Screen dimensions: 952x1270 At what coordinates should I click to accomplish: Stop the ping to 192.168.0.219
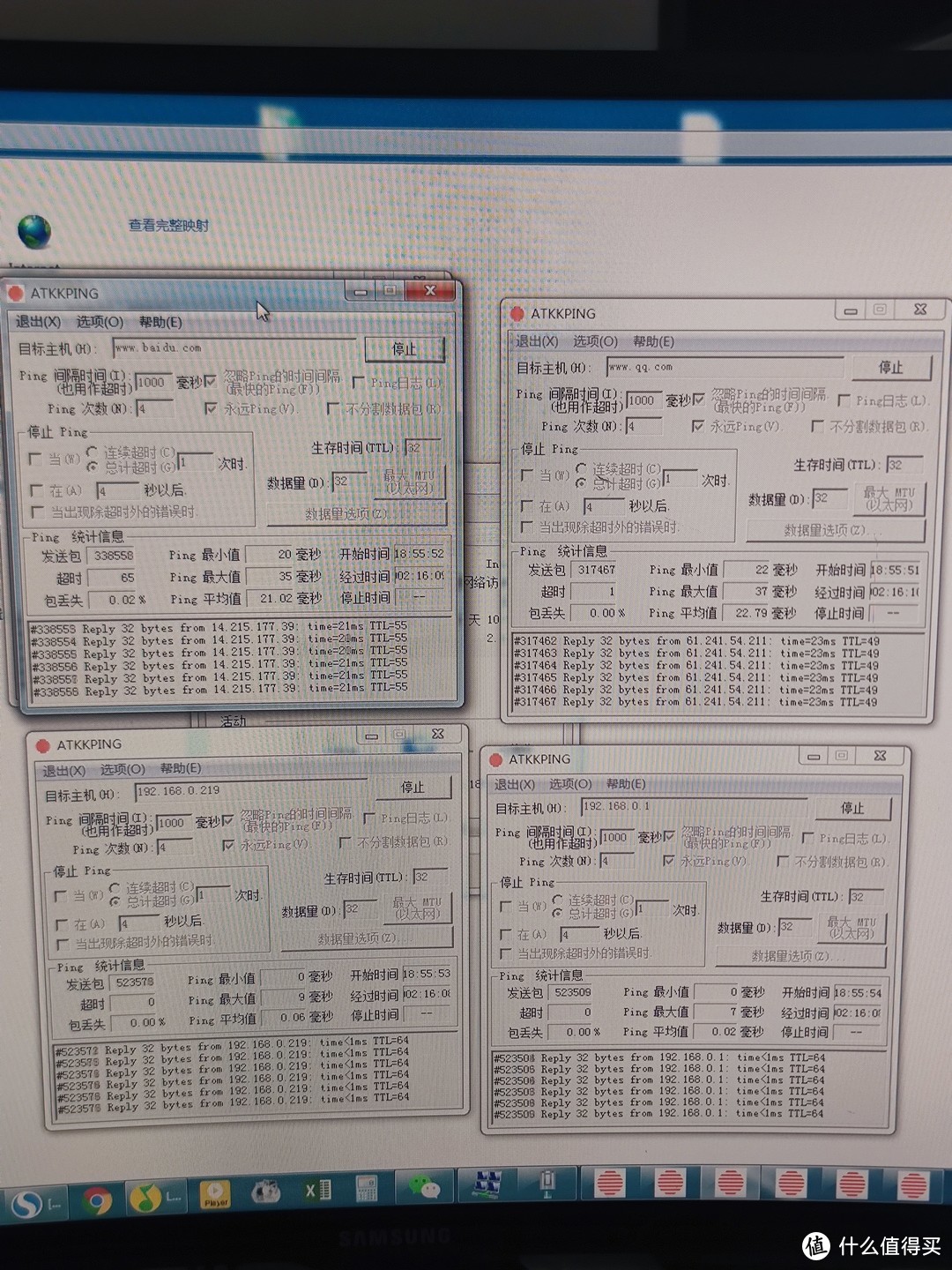(413, 788)
